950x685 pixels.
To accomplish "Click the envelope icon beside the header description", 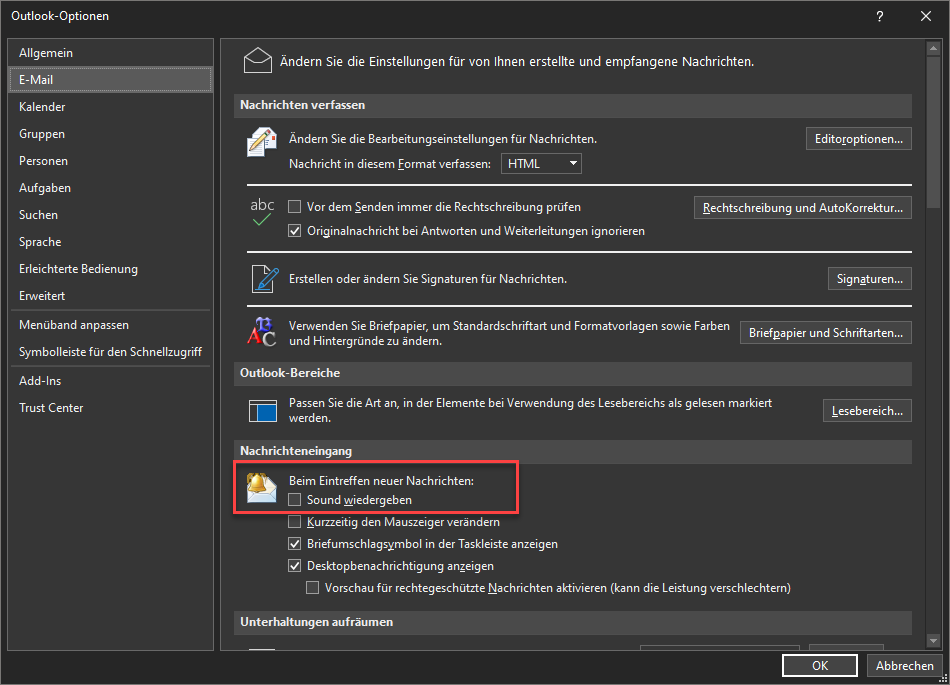I will click(257, 61).
